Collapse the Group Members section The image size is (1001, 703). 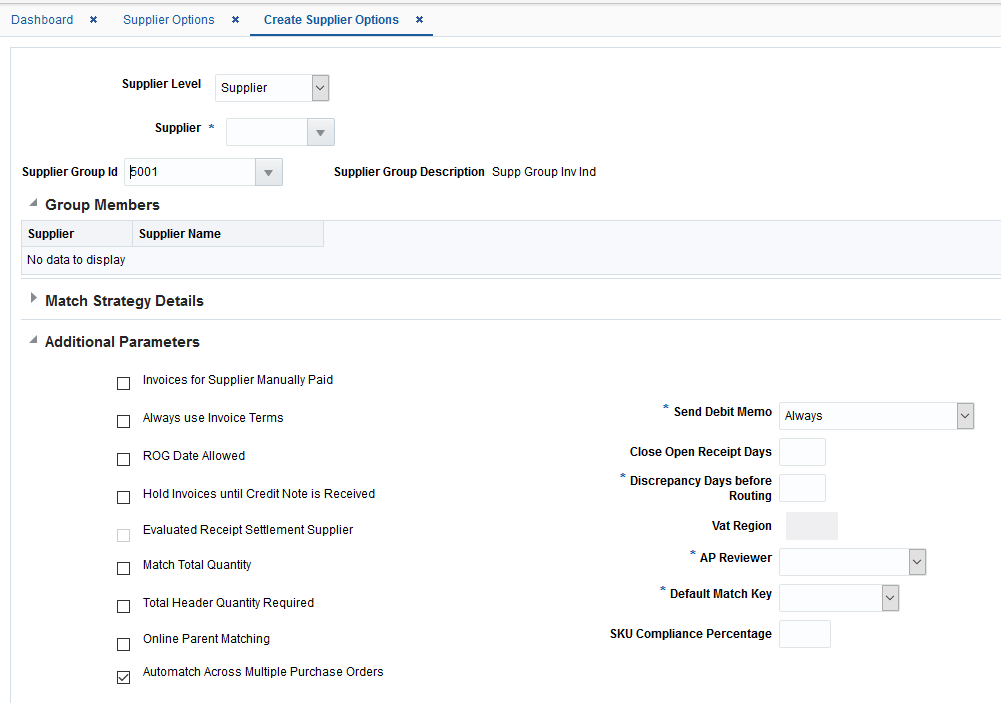(x=33, y=205)
